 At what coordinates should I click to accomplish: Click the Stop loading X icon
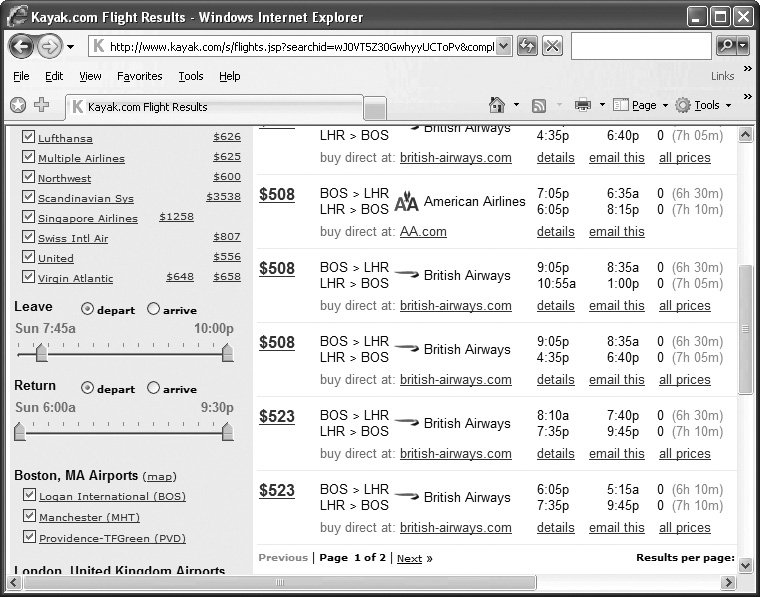(x=552, y=46)
